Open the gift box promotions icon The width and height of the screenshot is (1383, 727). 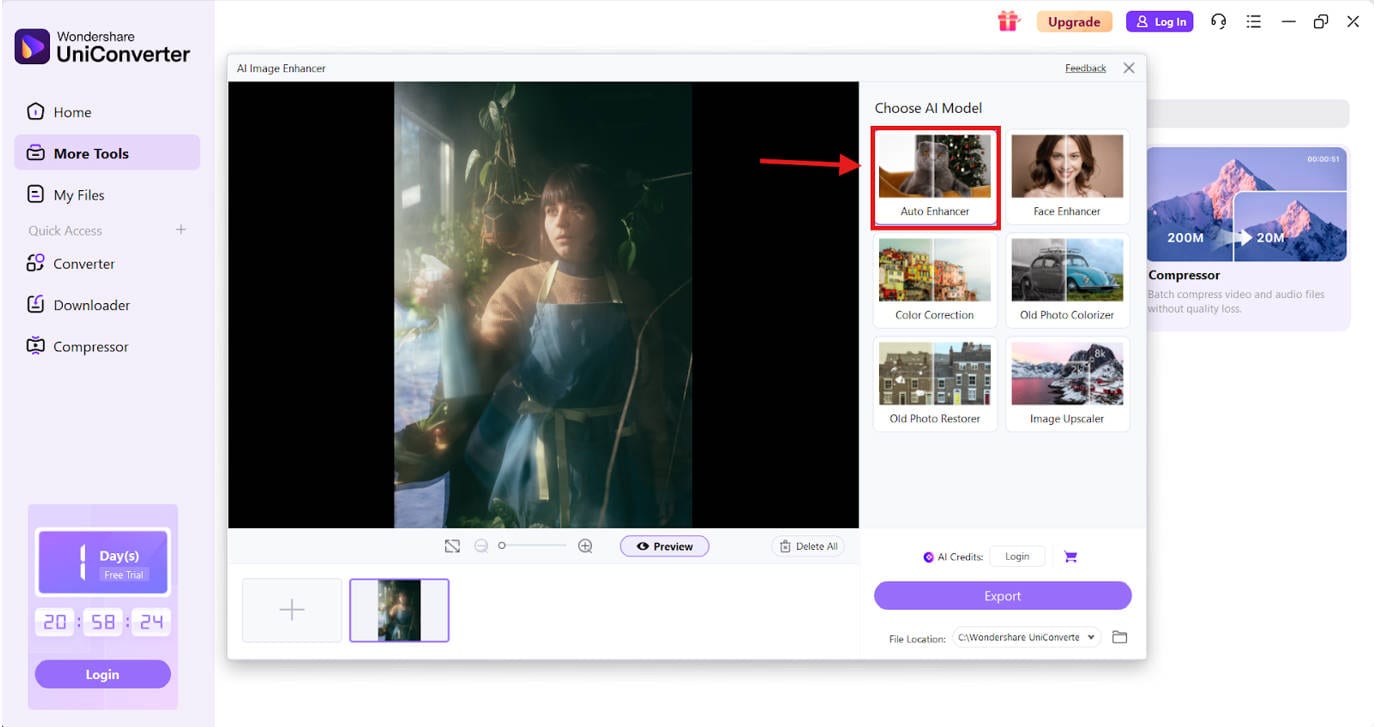point(1009,21)
